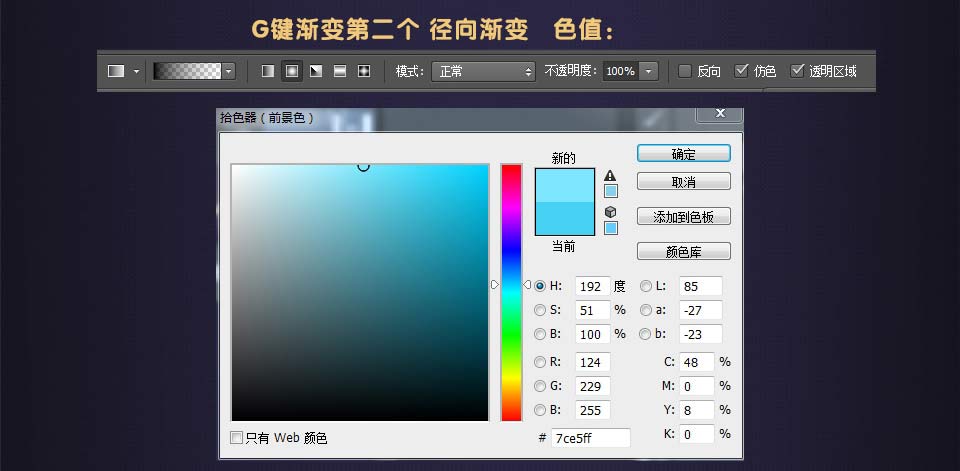Click the web-safe color cube icon
The image size is (960, 471).
[610, 212]
